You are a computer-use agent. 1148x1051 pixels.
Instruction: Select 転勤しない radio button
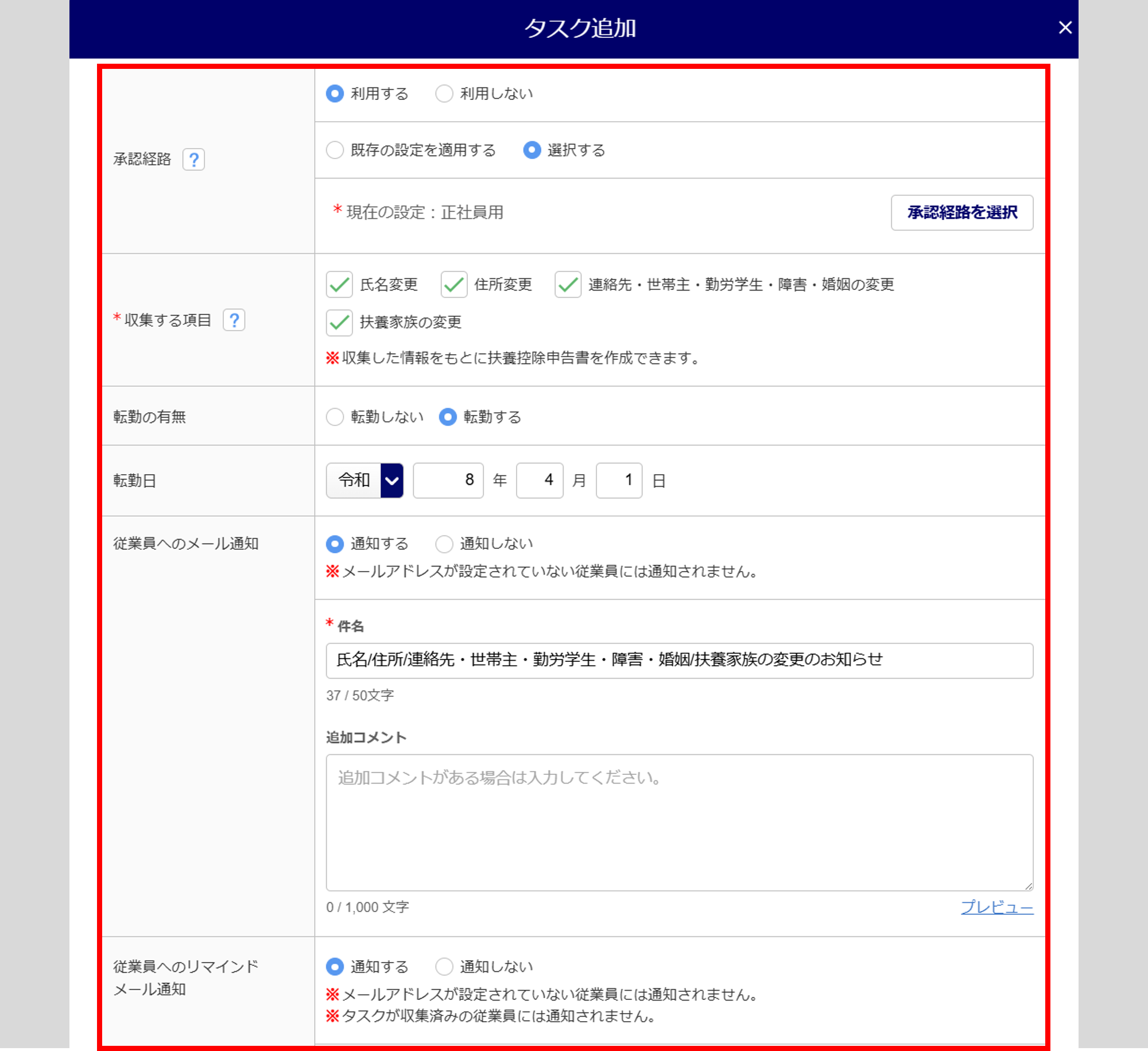[x=335, y=417]
